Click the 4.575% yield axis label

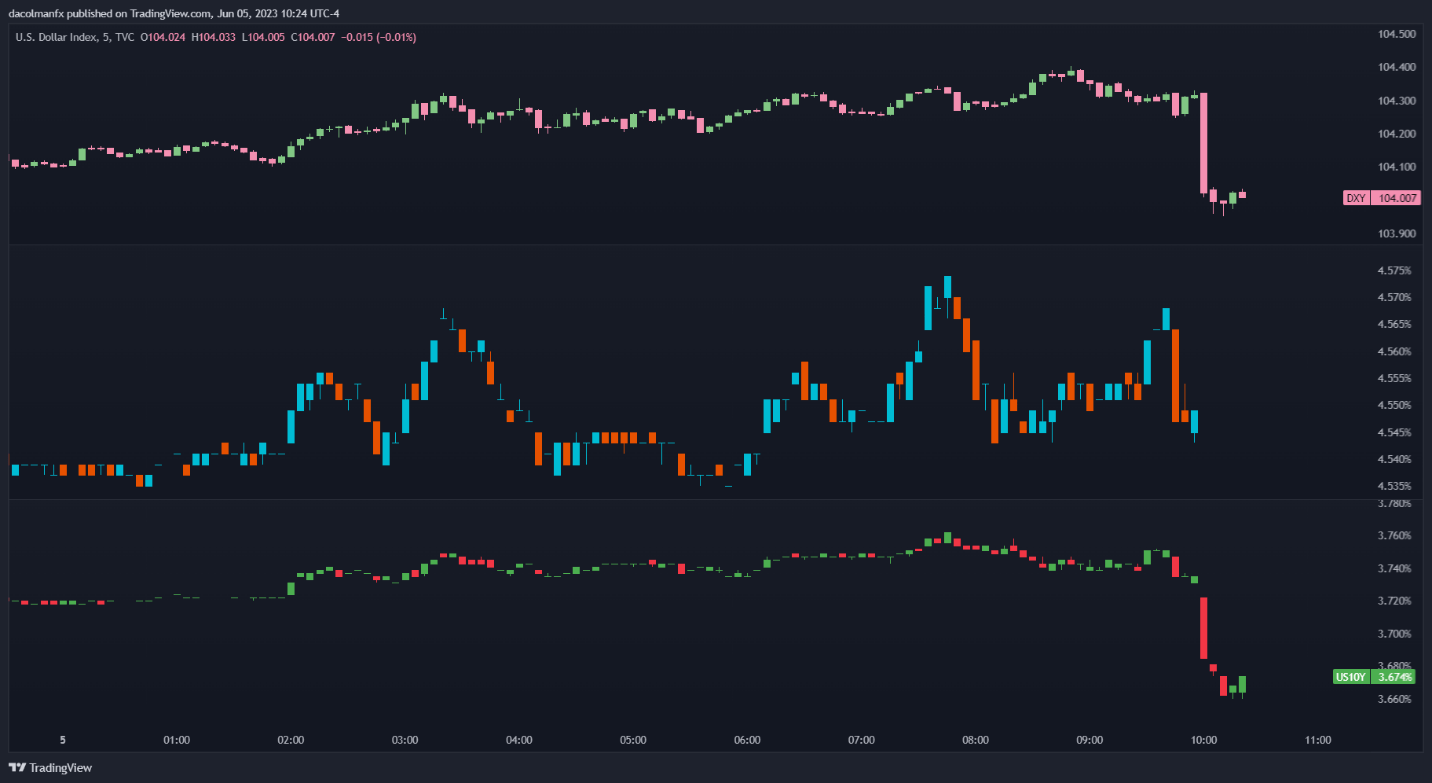1396,271
